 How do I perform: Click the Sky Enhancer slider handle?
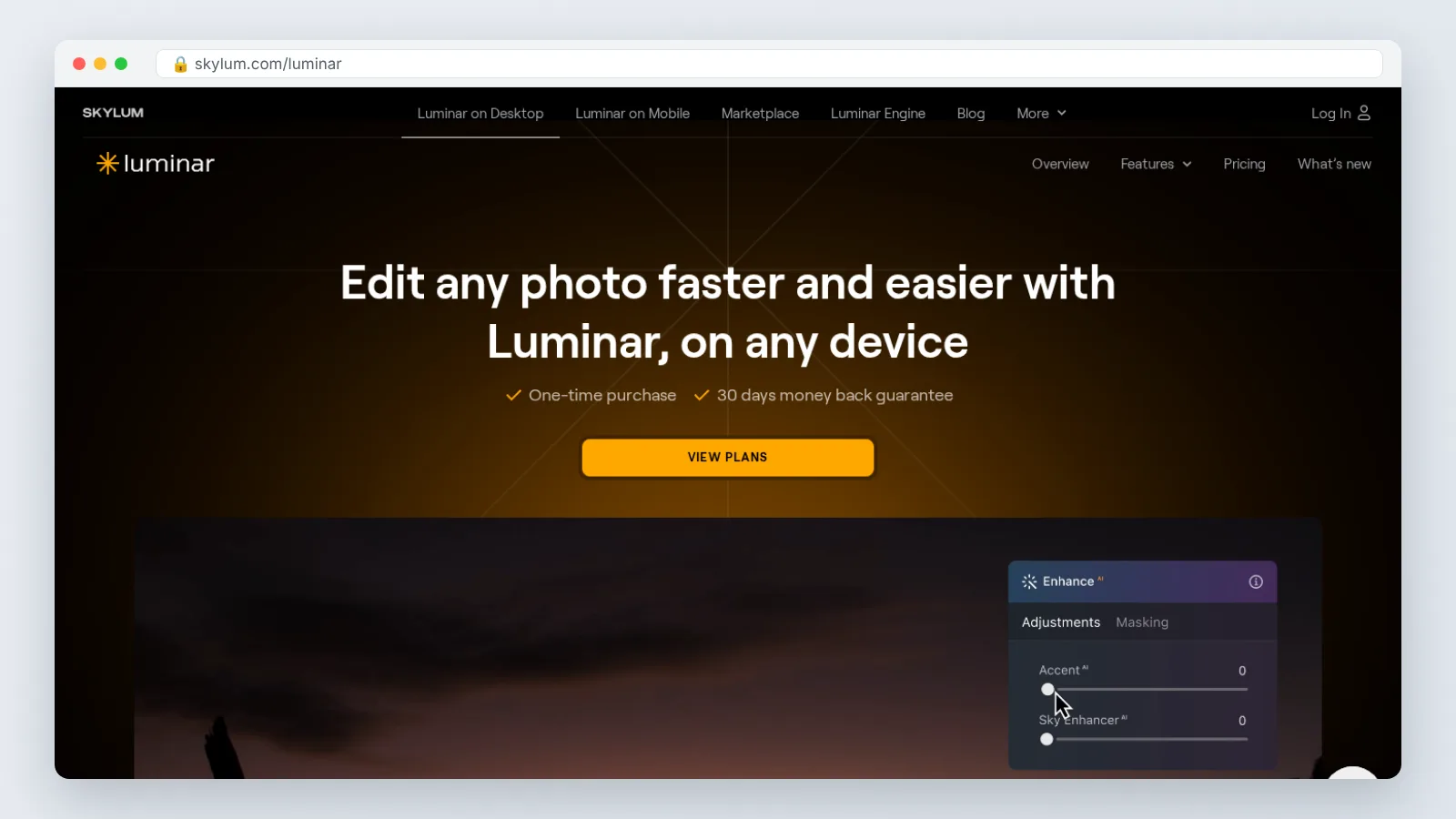1046,740
